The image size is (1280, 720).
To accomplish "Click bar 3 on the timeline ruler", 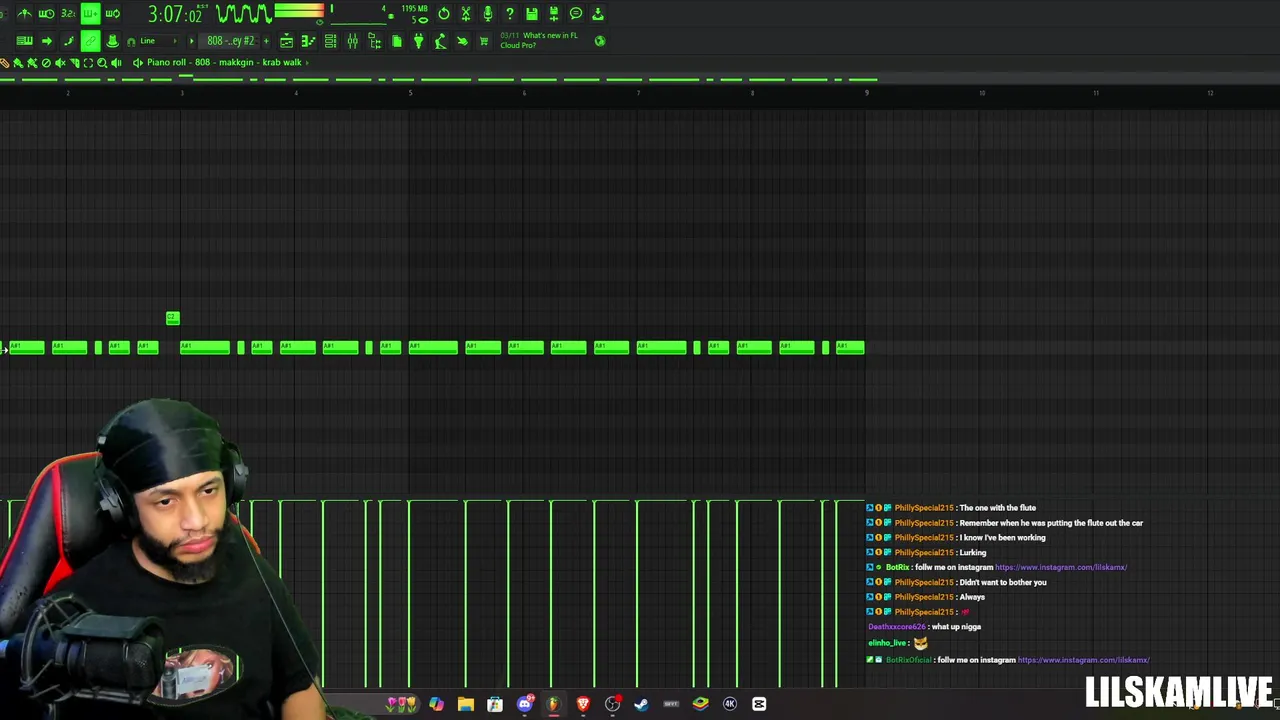I will (182, 93).
